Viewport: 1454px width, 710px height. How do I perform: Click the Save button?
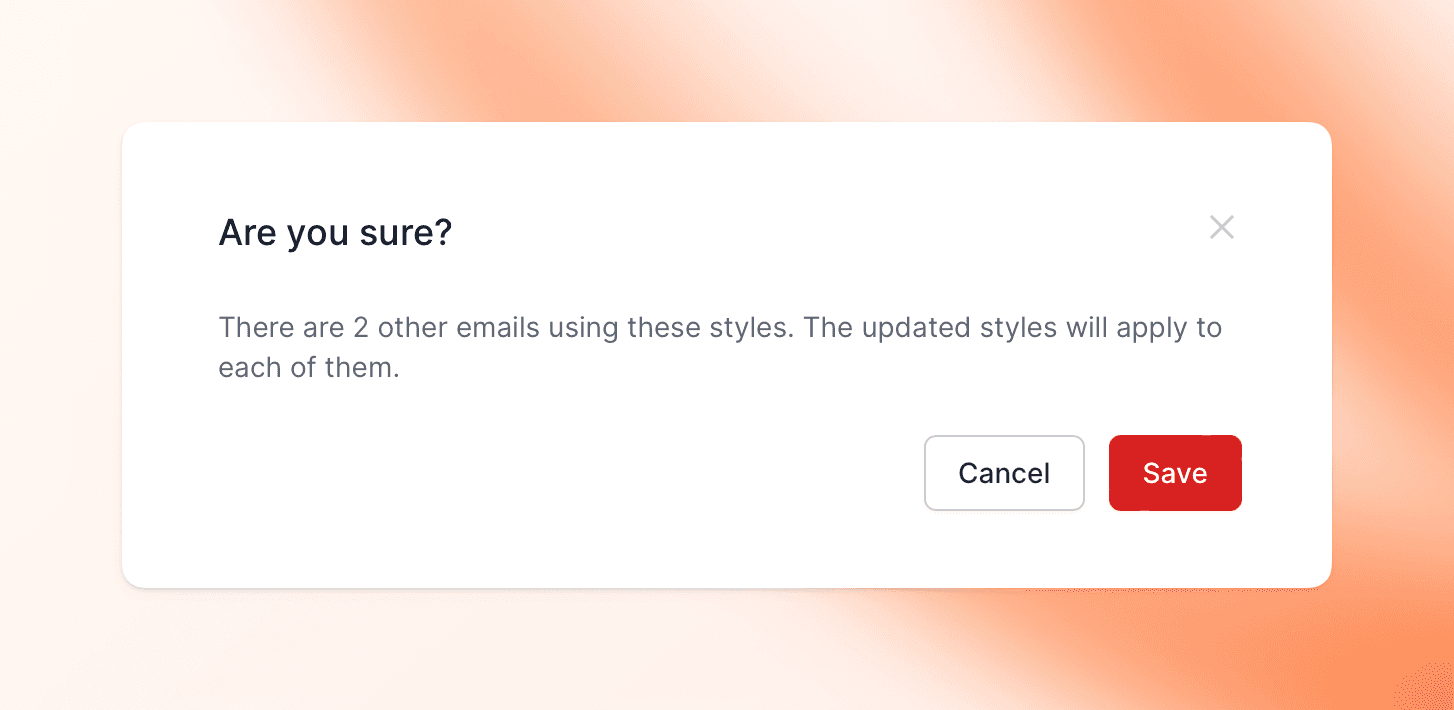click(1175, 473)
